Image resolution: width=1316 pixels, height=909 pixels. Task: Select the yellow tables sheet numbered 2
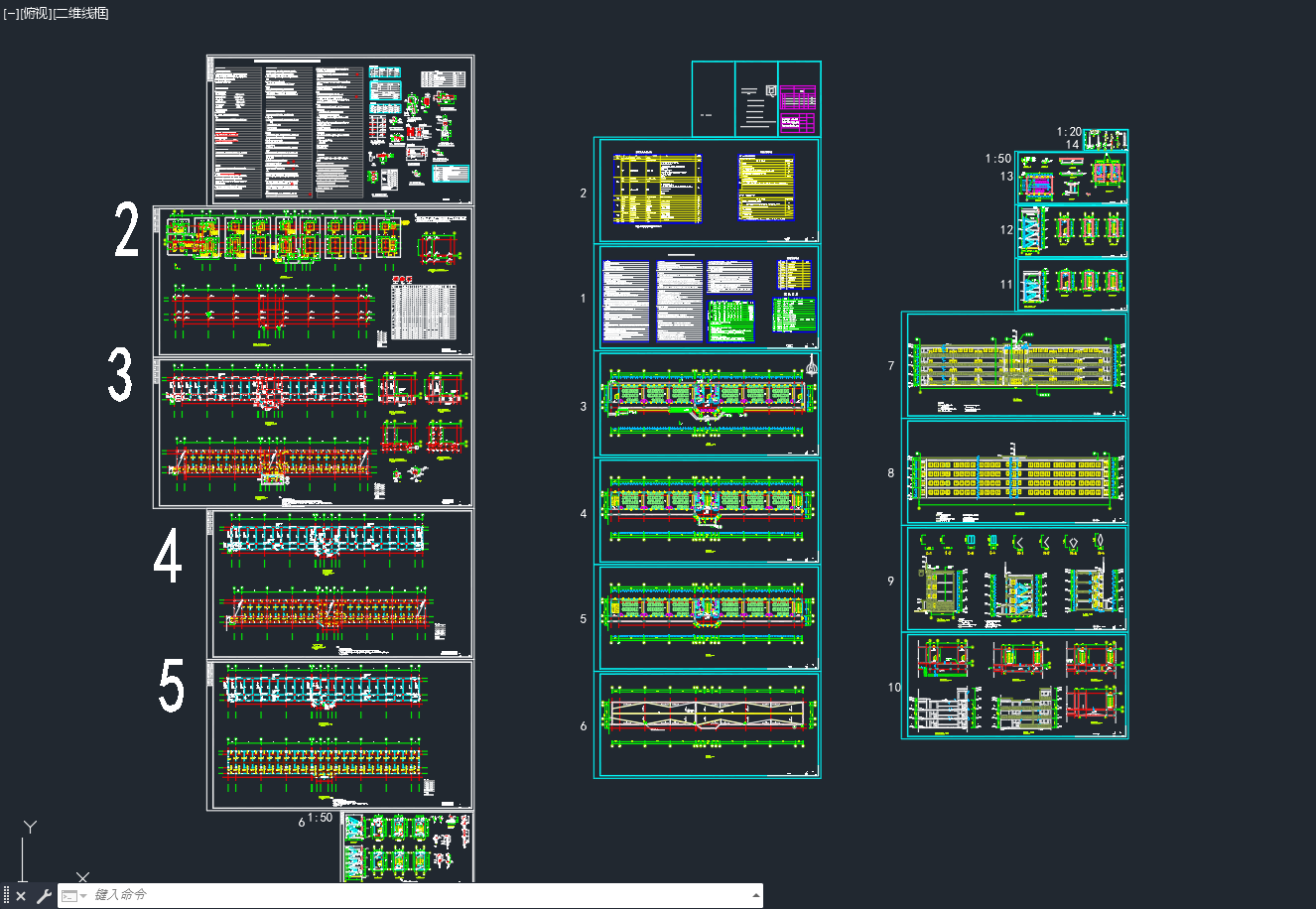point(708,191)
